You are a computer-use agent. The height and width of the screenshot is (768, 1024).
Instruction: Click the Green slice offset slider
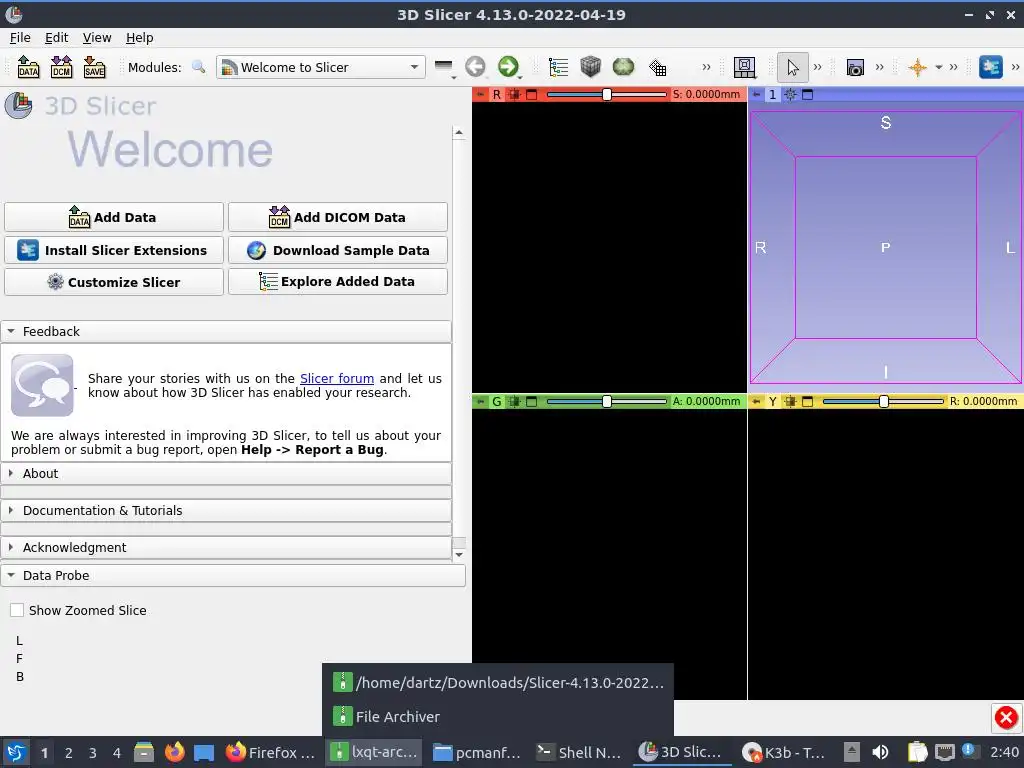(607, 402)
